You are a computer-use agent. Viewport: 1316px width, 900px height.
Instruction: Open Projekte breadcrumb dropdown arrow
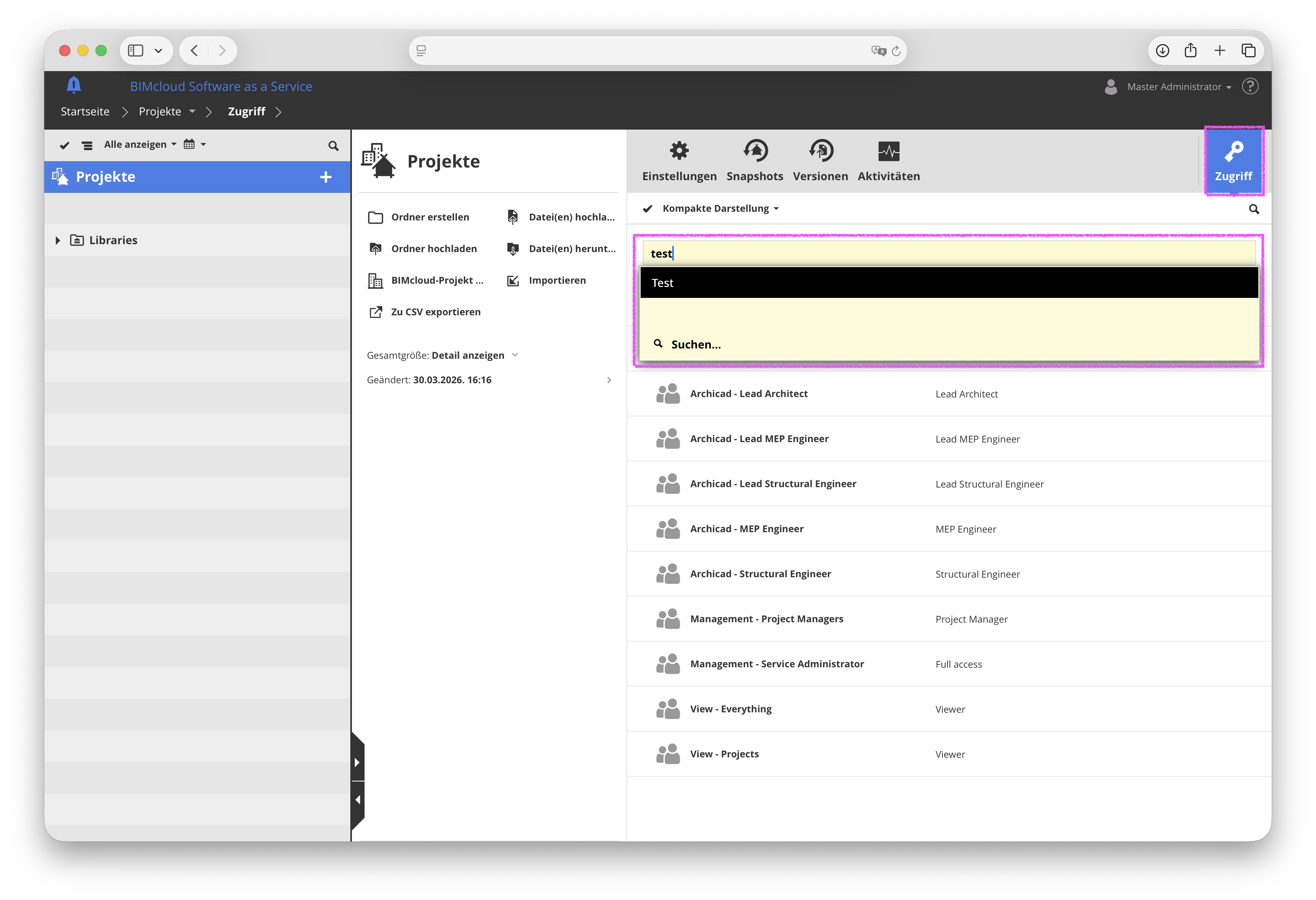(x=192, y=111)
